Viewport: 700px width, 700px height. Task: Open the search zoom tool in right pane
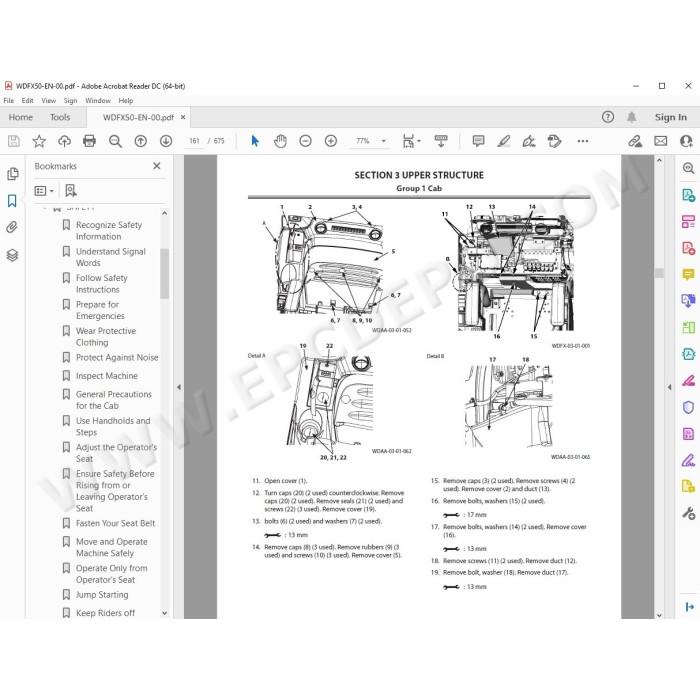[x=688, y=168]
